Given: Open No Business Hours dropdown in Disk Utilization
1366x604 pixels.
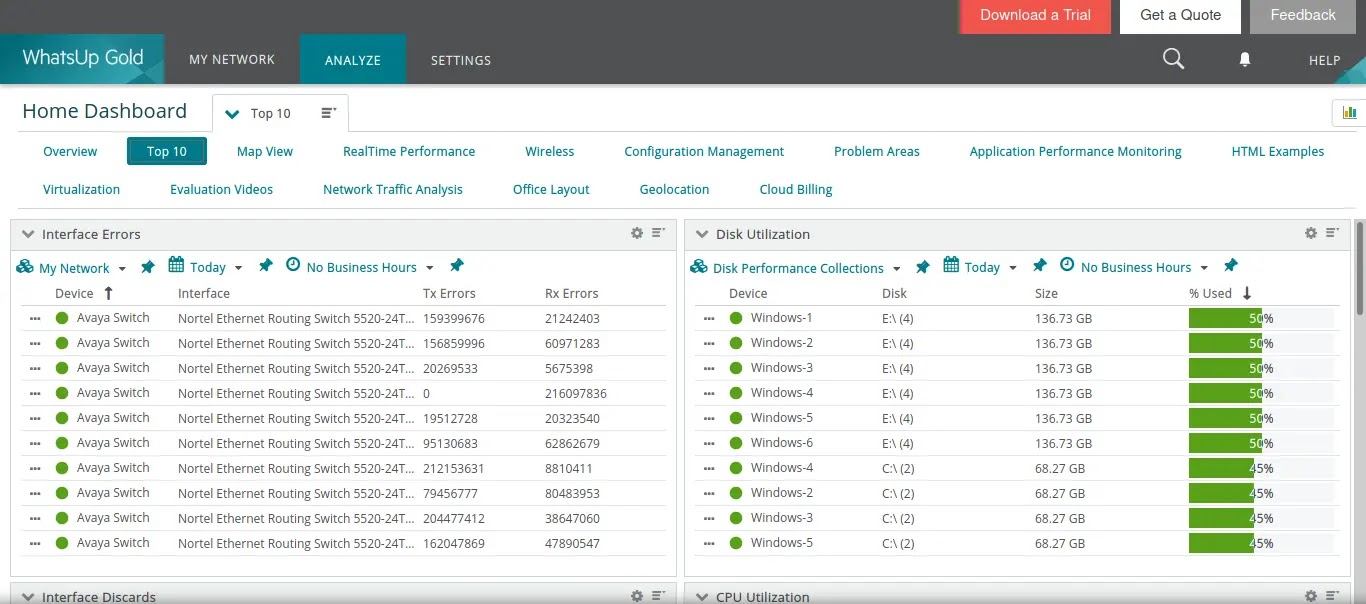Looking at the screenshot, I should (x=1204, y=268).
